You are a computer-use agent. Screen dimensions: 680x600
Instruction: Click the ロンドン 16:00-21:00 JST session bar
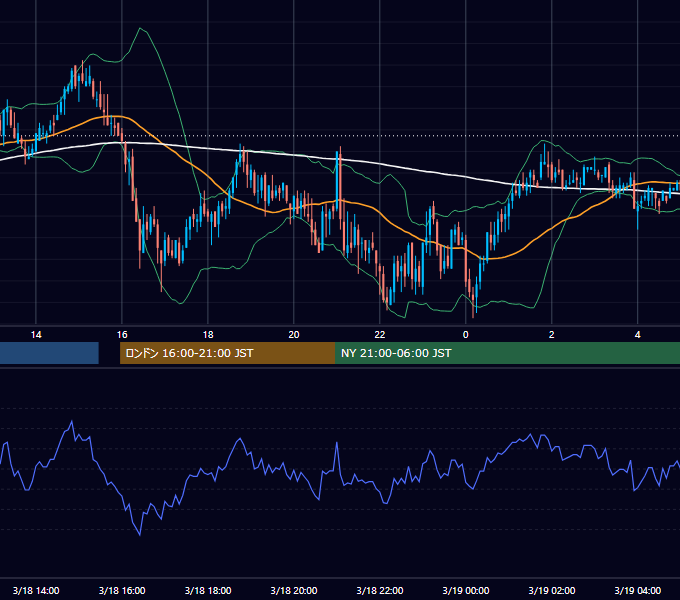point(227,353)
